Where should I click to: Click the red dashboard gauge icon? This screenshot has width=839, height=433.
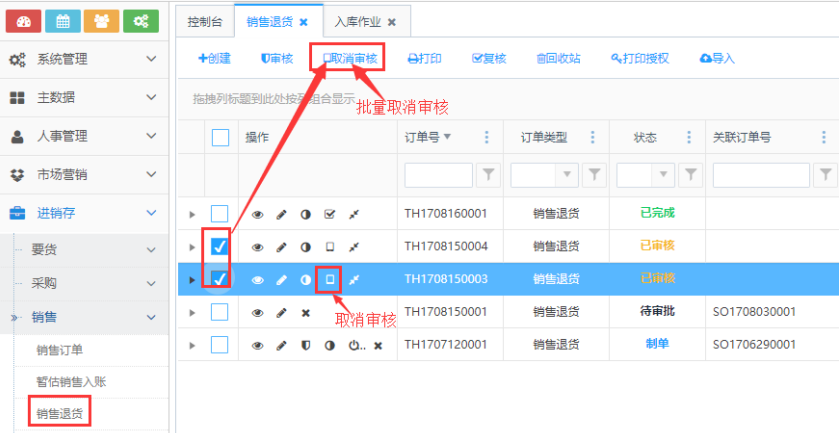(x=24, y=20)
